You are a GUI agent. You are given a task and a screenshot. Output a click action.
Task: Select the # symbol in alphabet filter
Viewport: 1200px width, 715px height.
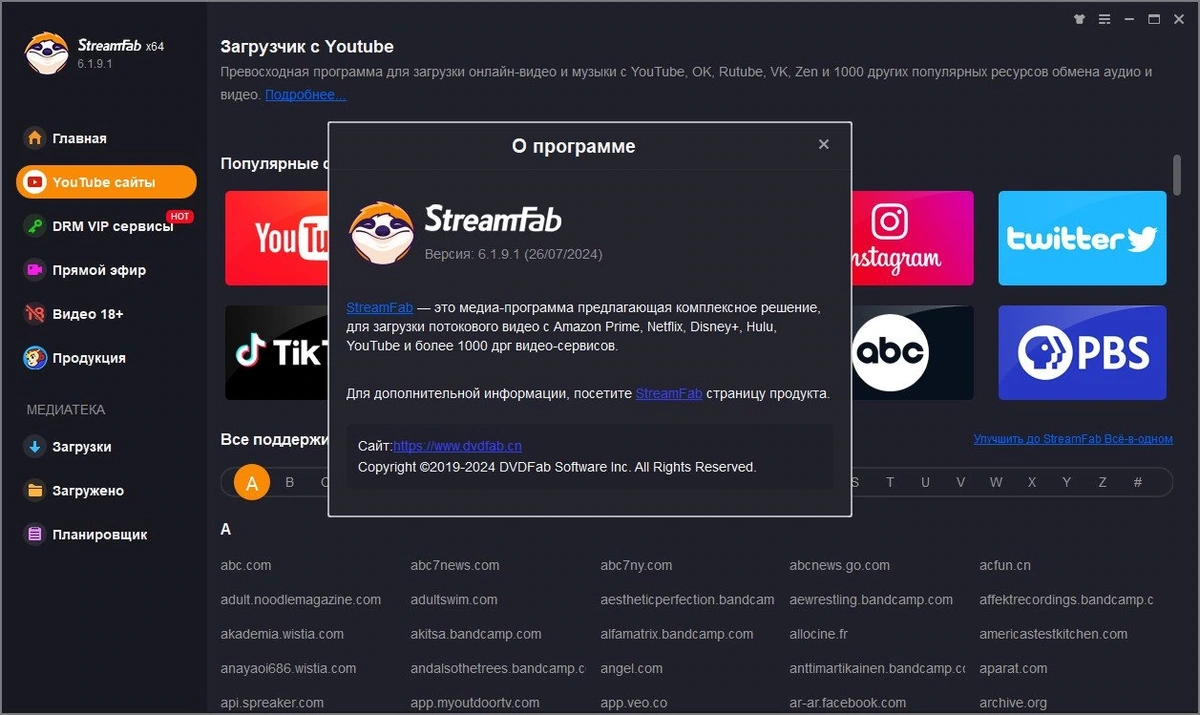(1138, 483)
